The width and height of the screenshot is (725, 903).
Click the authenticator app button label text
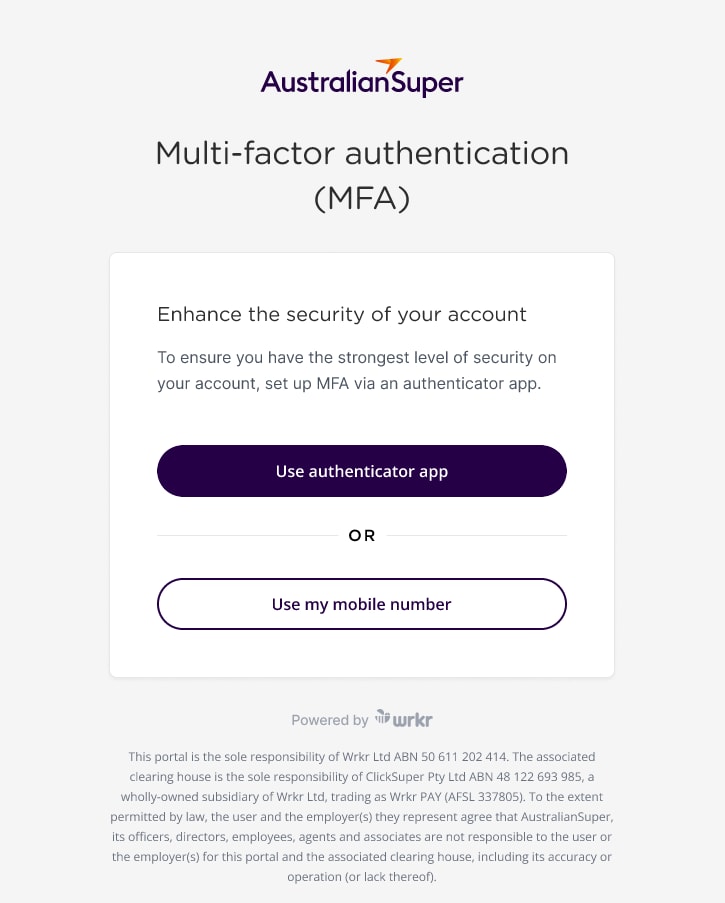(x=362, y=471)
